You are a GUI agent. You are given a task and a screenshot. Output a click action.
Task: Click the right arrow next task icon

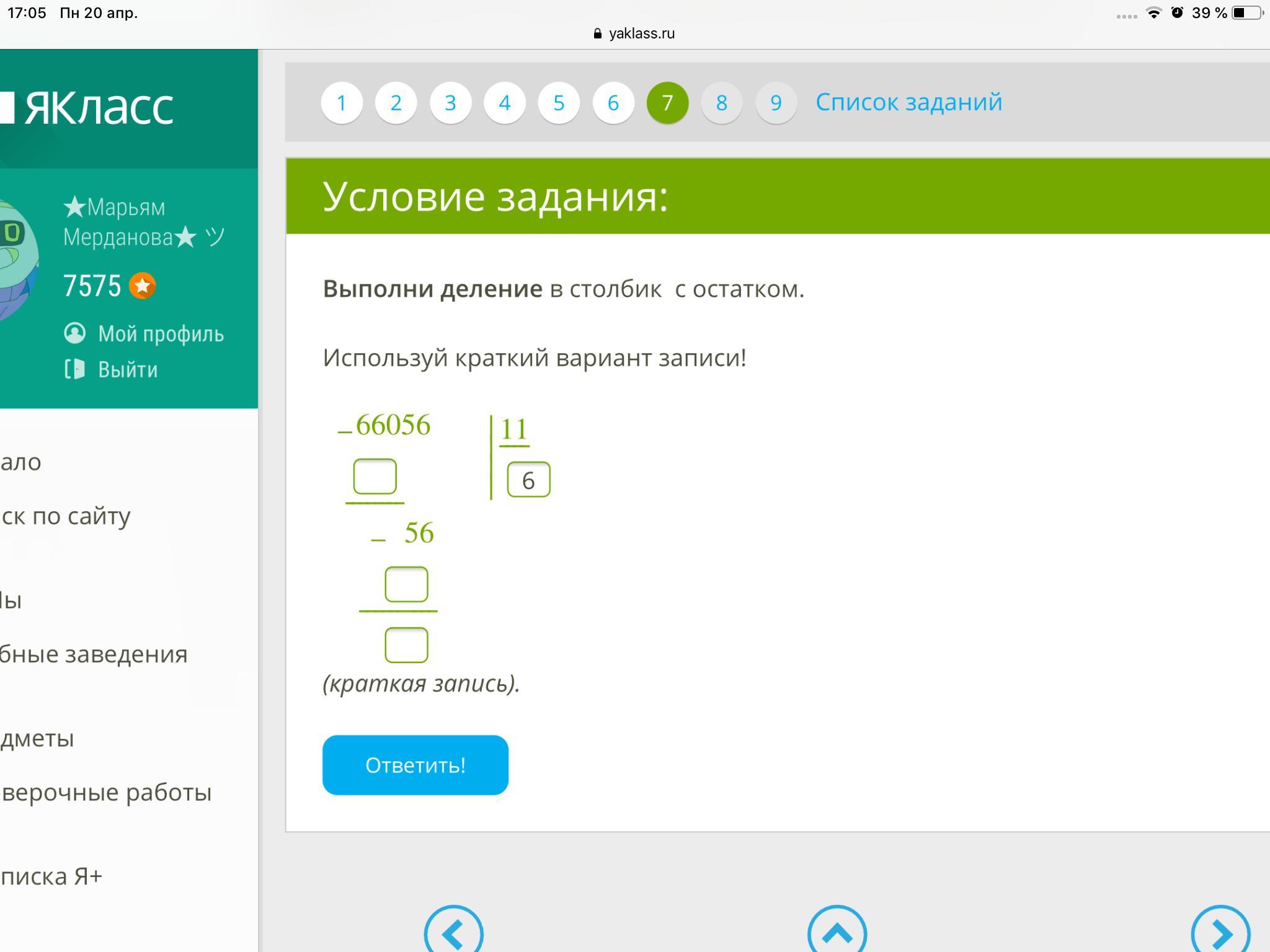pos(1220,933)
